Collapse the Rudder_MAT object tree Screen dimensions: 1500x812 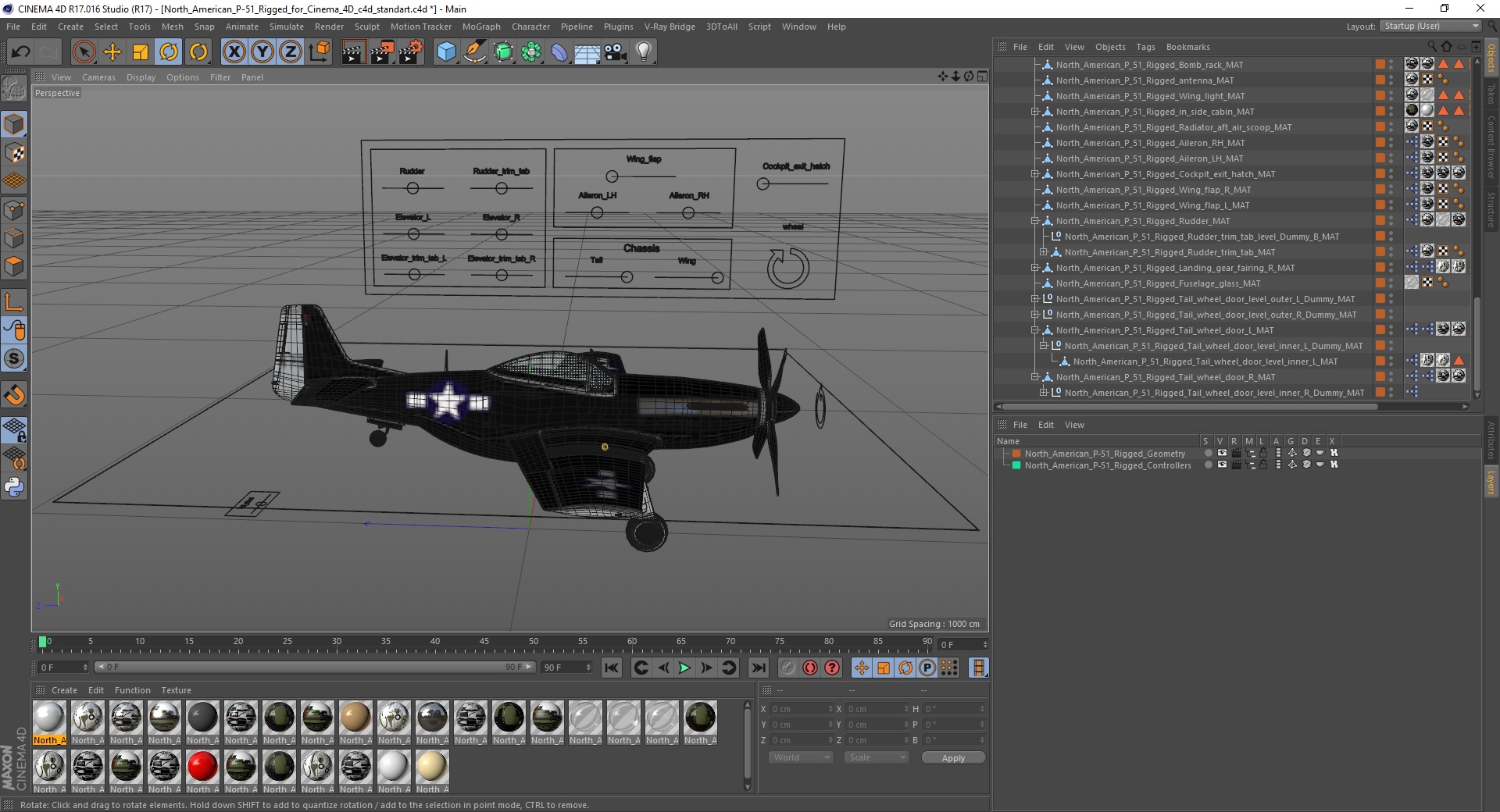tap(1034, 221)
